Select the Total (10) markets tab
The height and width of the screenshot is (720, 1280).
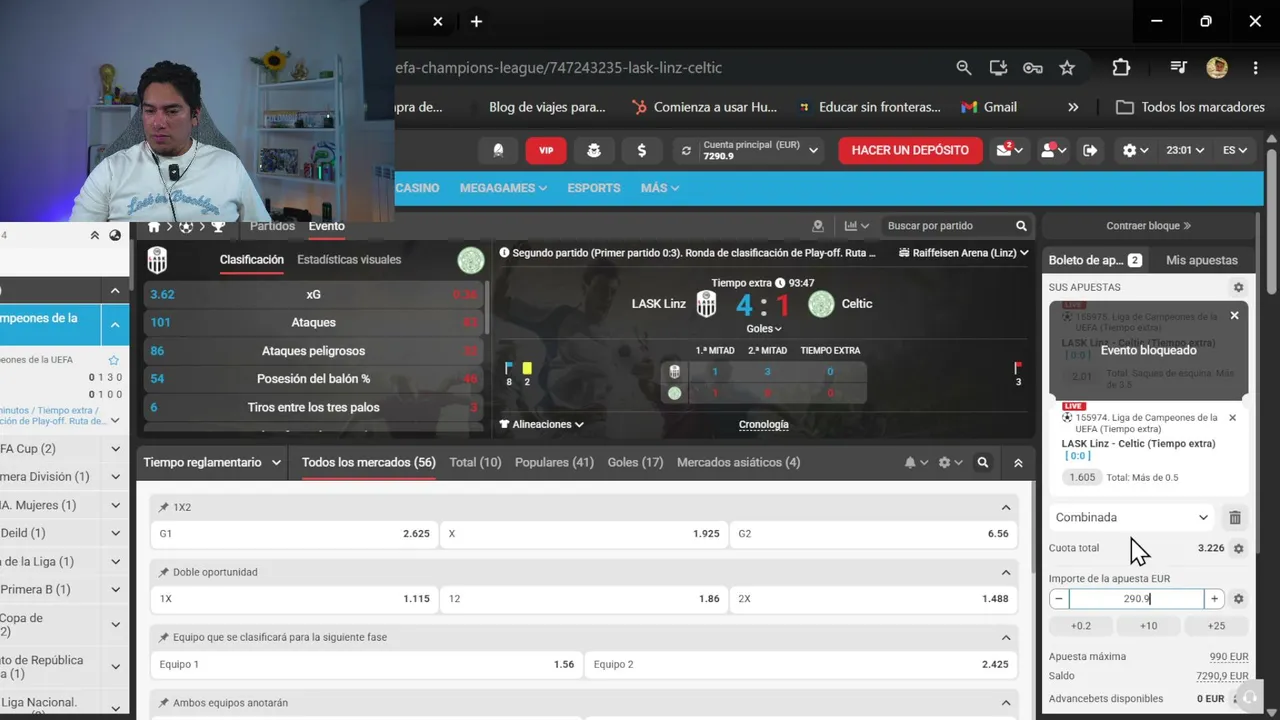pyautogui.click(x=475, y=463)
